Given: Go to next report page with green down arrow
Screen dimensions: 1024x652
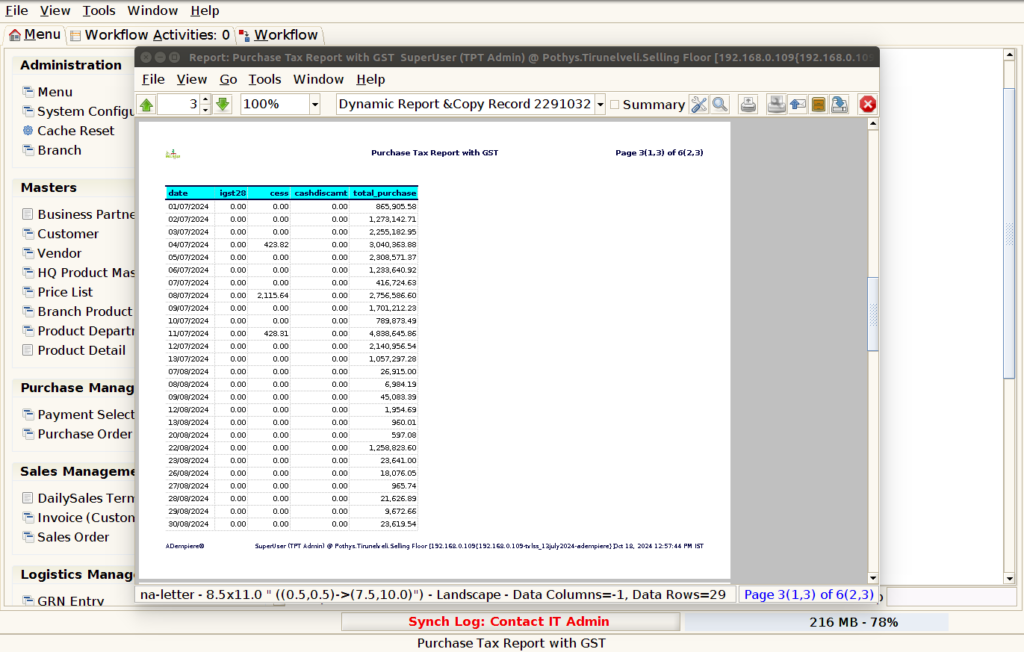Looking at the screenshot, I should [x=223, y=105].
